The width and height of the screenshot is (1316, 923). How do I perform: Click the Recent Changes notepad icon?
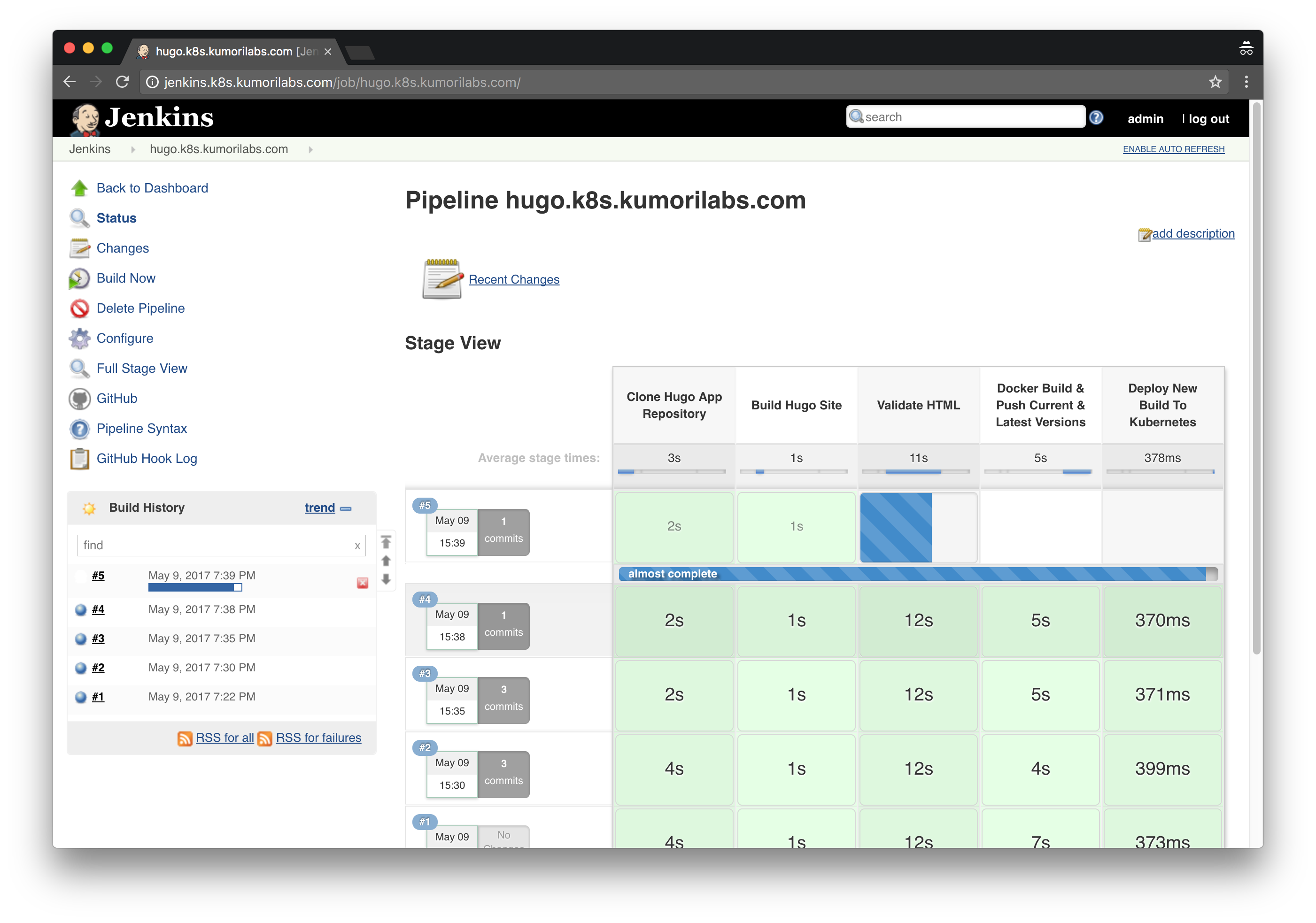(442, 279)
